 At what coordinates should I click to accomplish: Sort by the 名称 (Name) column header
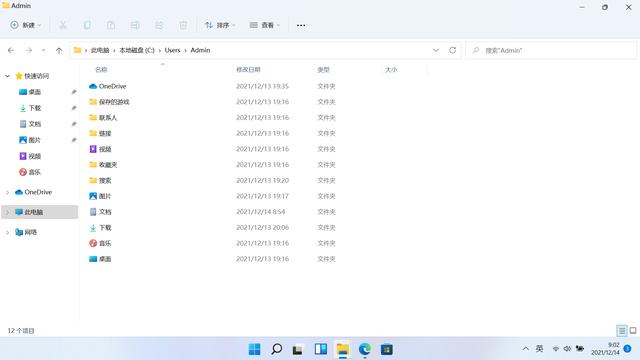click(101, 70)
